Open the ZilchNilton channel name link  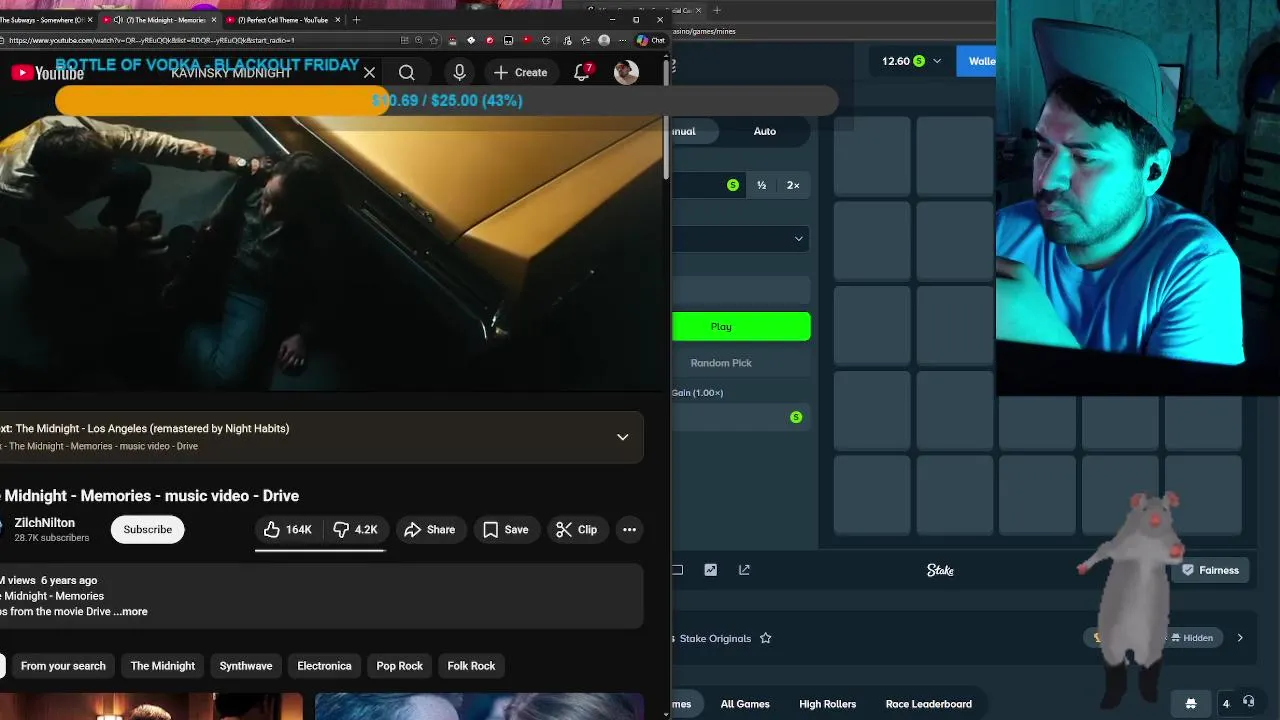(x=44, y=523)
